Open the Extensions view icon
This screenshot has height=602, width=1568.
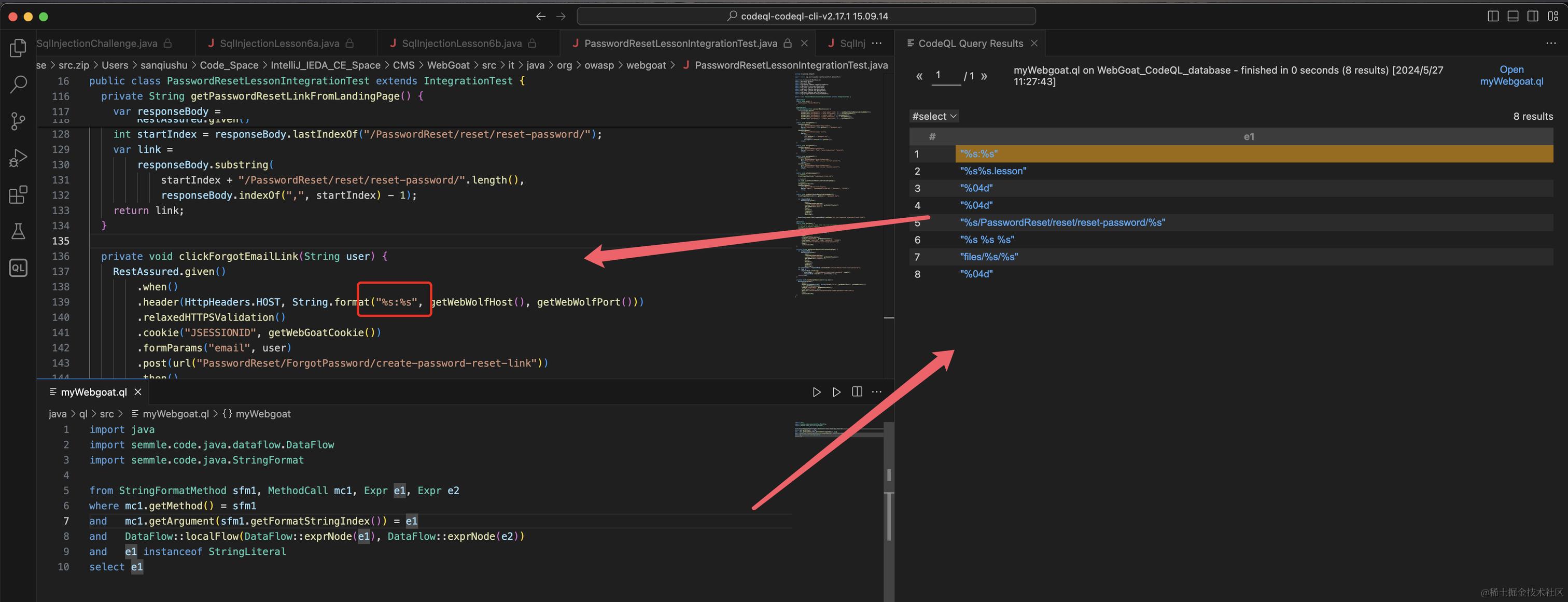(x=18, y=195)
